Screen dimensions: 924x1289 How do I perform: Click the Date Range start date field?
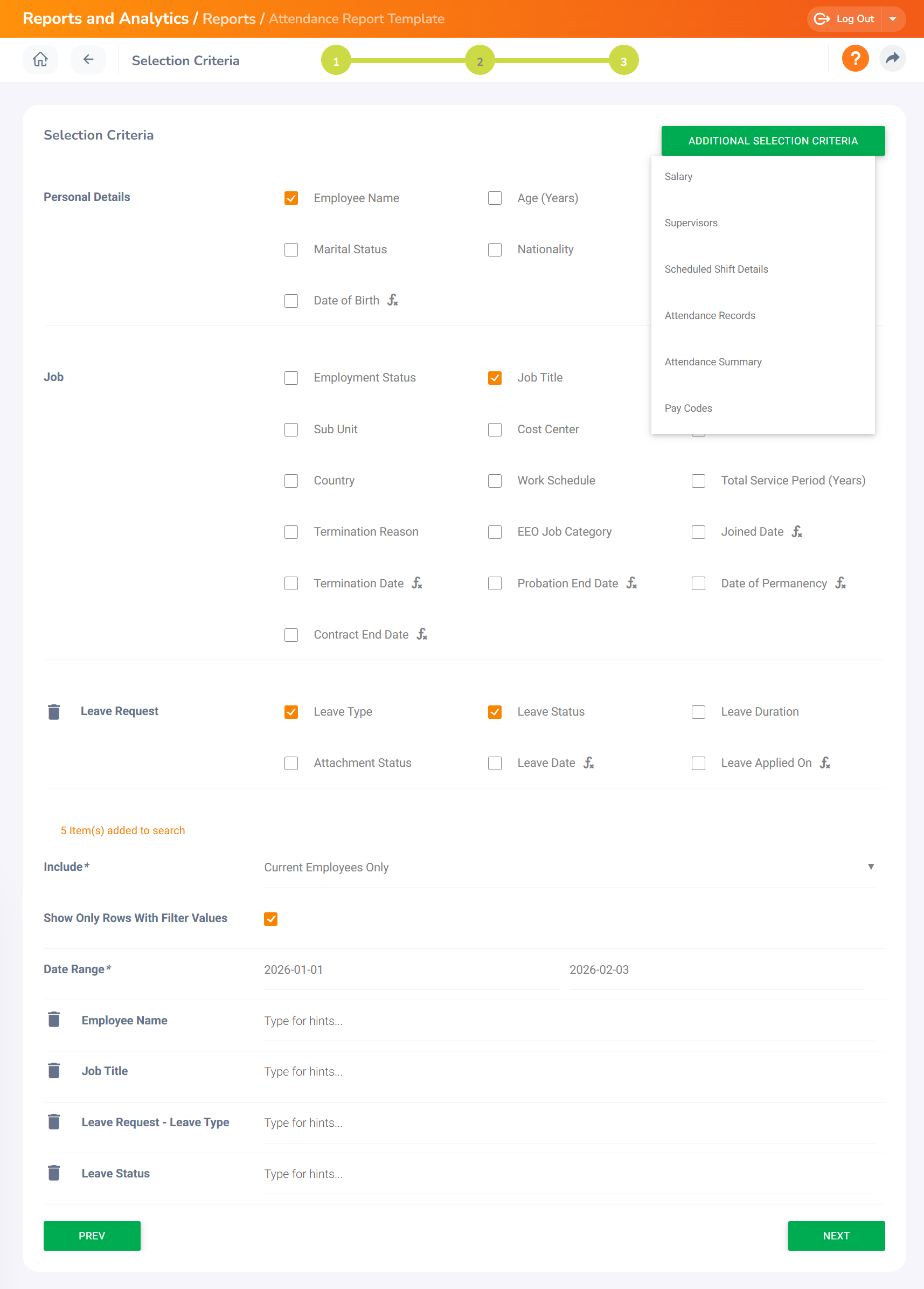pyautogui.click(x=411, y=969)
